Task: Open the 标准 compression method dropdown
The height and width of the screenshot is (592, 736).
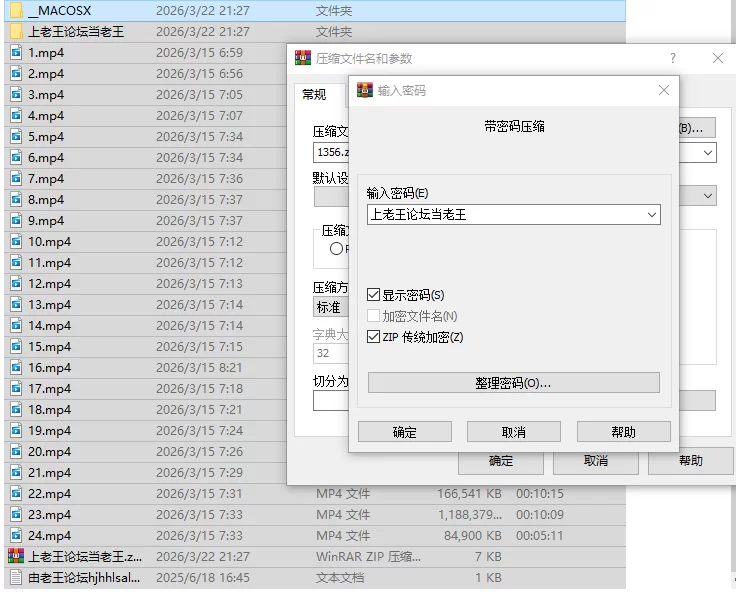Action: 331,307
